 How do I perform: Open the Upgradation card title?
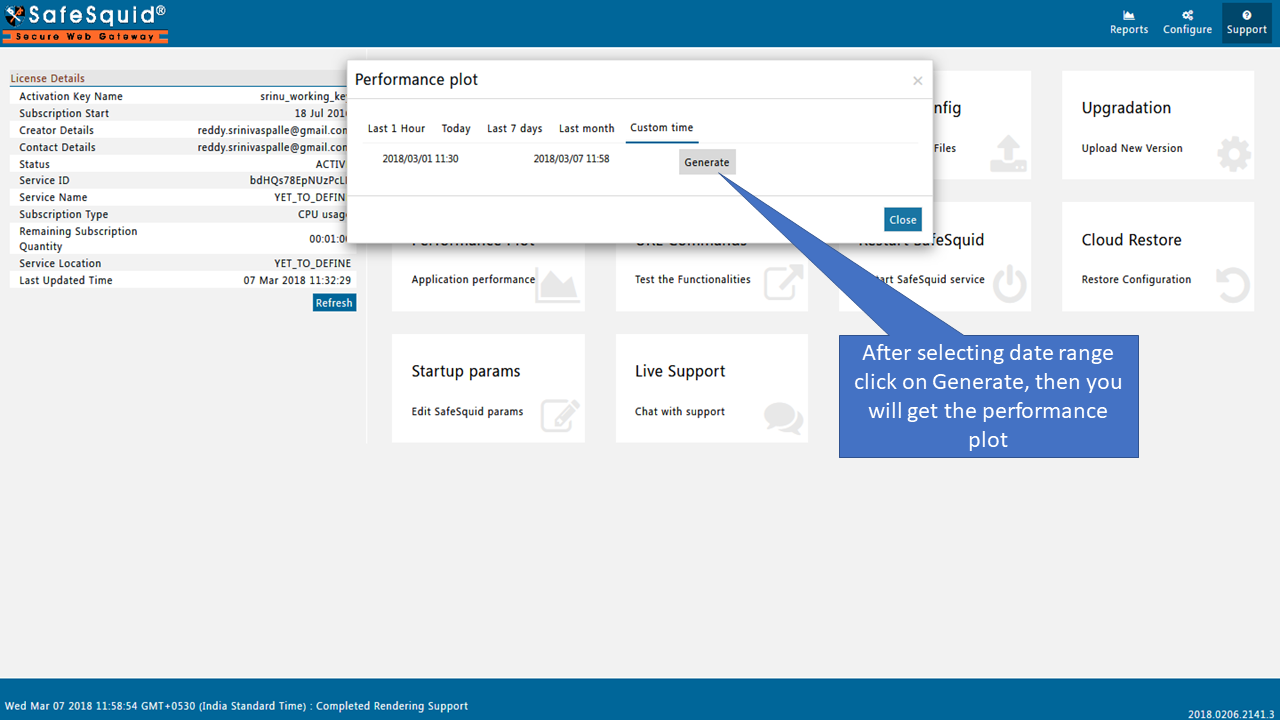pyautogui.click(x=1126, y=108)
